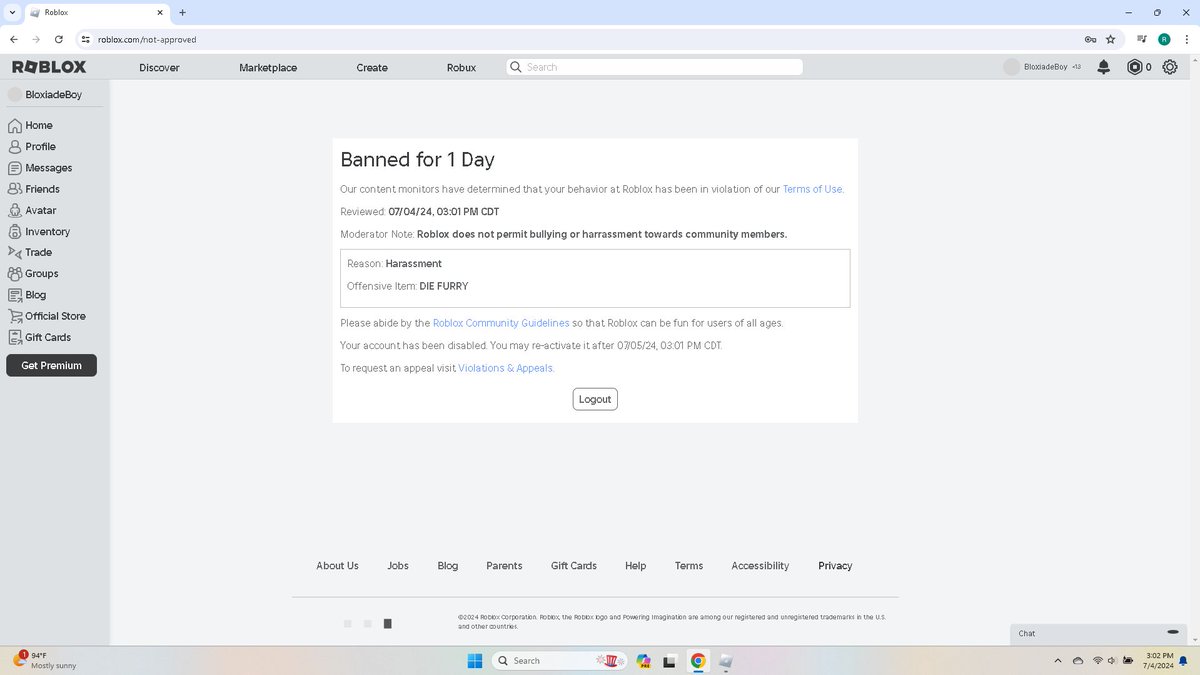Open the Create tab
Screen dimensions: 1200x675
point(372,67)
